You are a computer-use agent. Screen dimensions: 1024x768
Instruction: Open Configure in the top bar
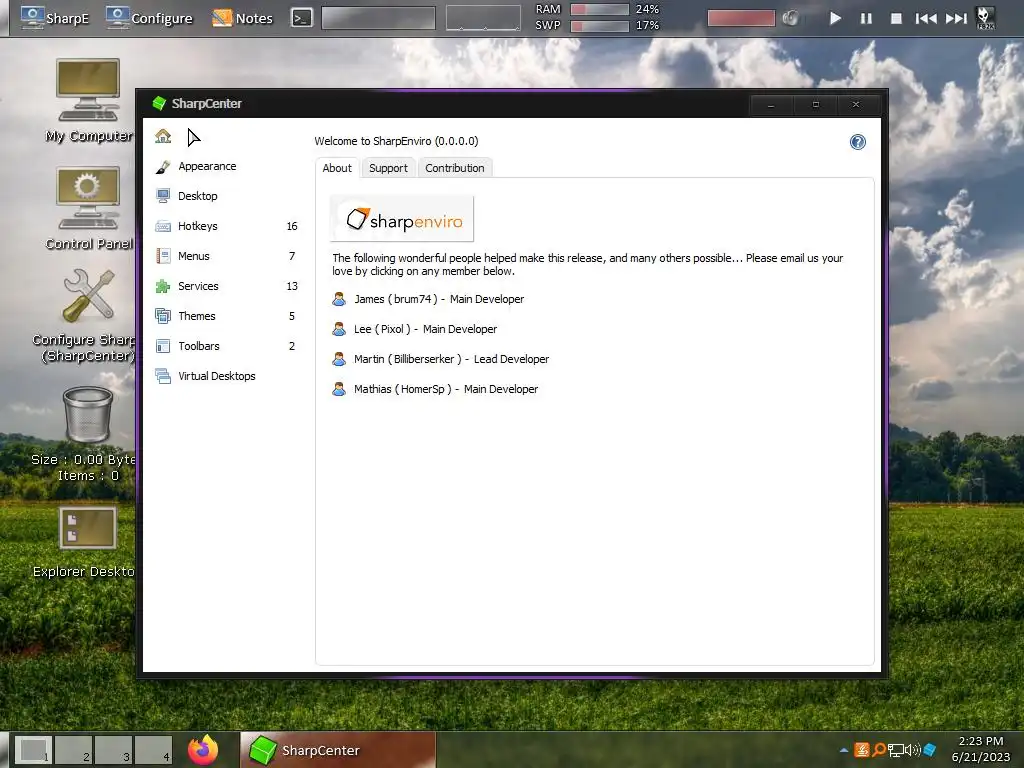[150, 18]
